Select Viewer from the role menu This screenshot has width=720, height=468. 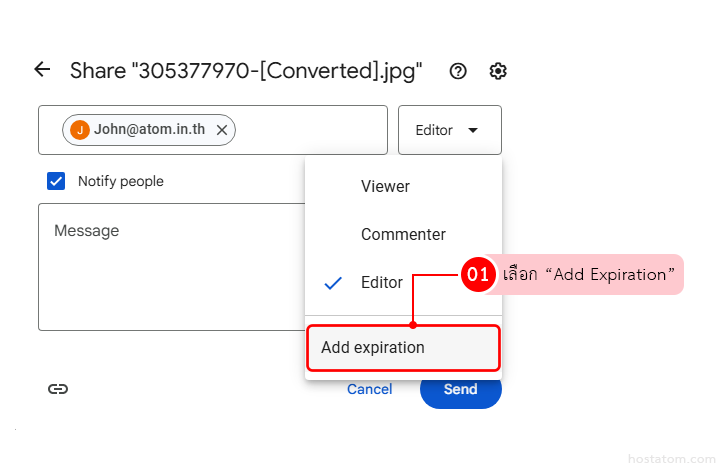(x=385, y=187)
